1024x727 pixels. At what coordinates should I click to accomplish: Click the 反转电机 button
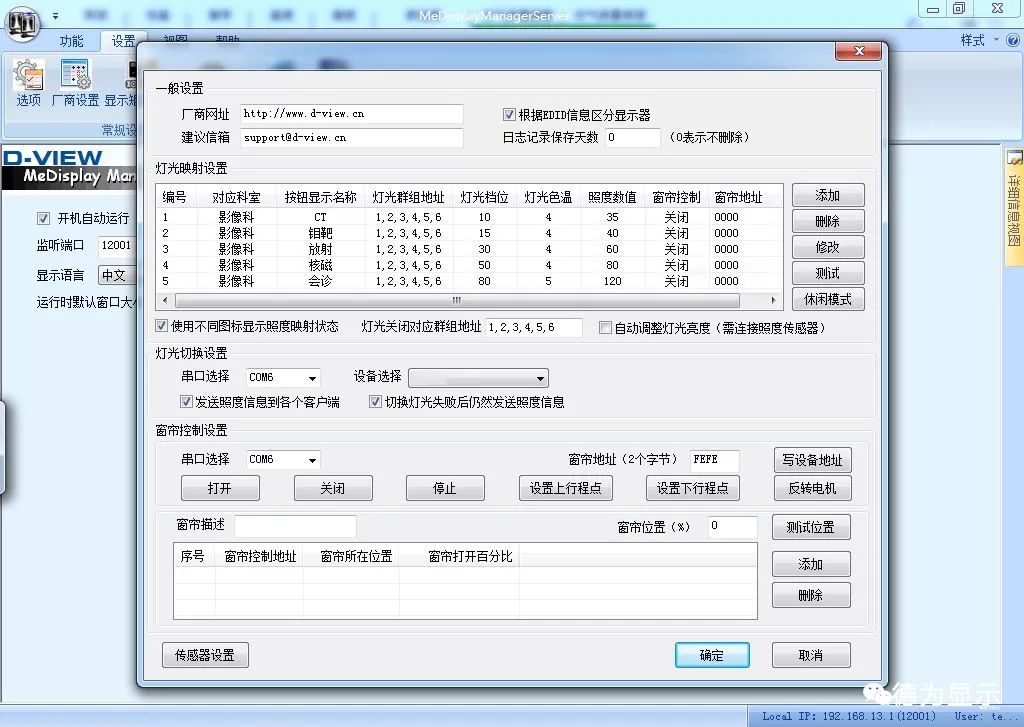(x=812, y=488)
